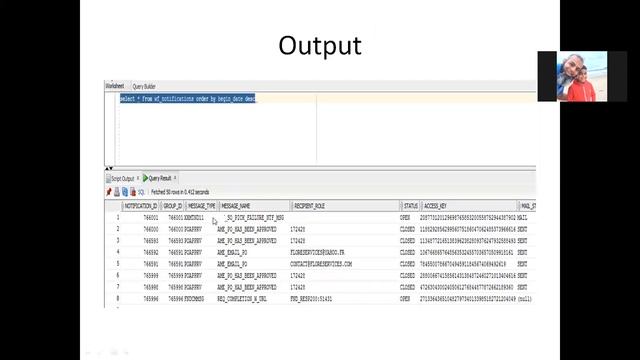Viewport: 640px width, 360px height.
Task: Select row number 6 in the results grid
Action: pyautogui.click(x=118, y=275)
